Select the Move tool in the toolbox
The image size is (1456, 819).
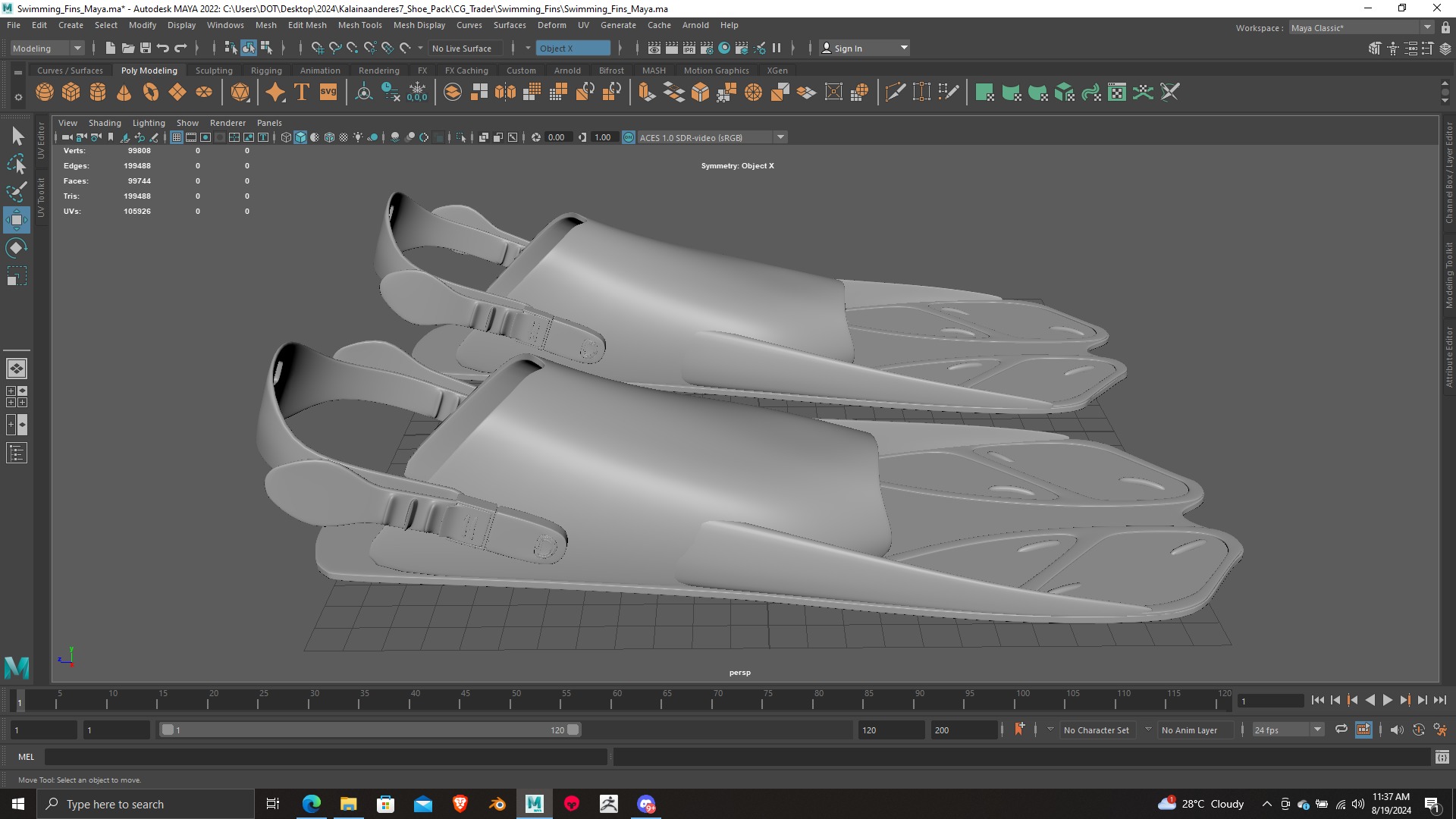[17, 220]
